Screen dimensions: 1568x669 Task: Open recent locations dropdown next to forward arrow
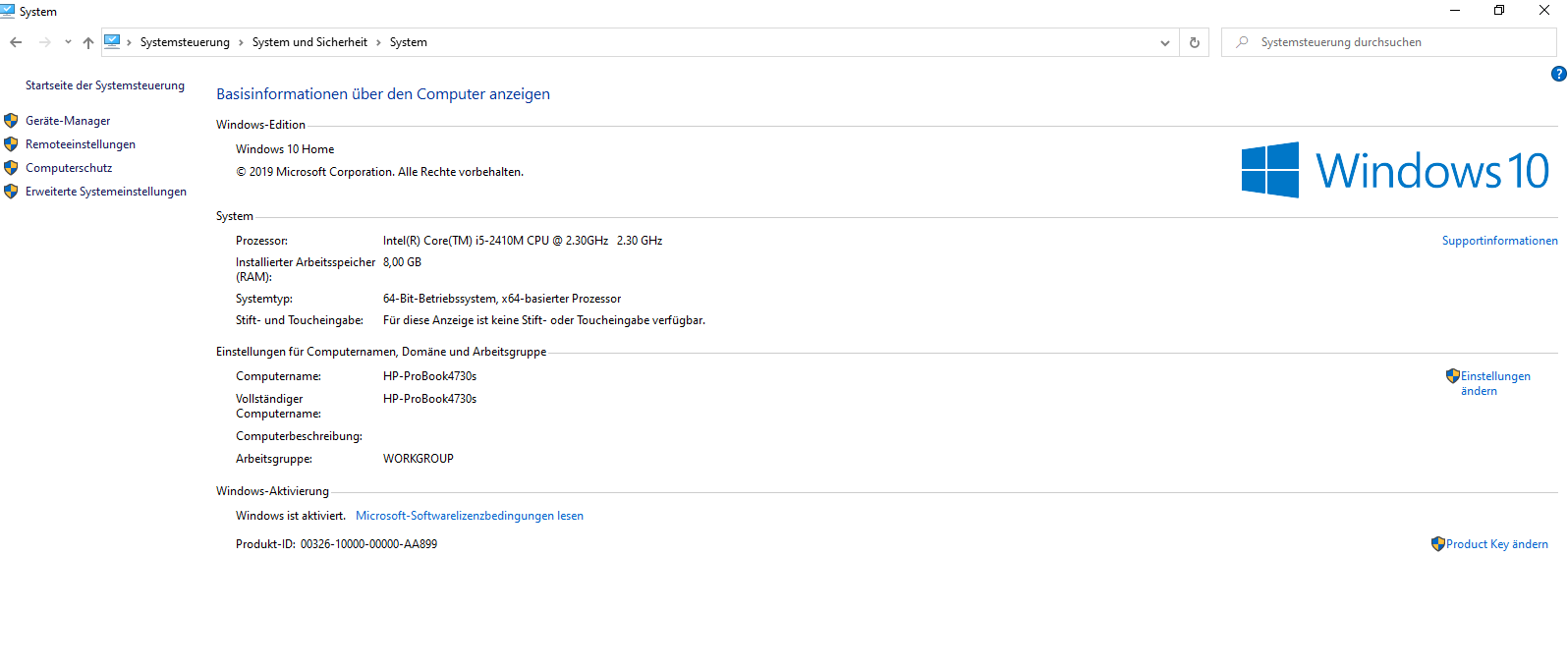(x=68, y=42)
